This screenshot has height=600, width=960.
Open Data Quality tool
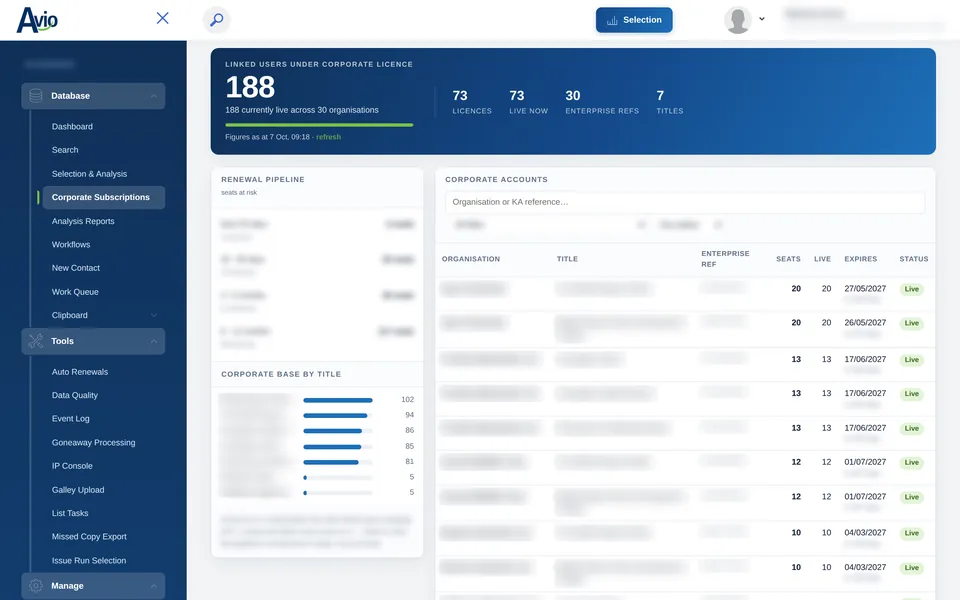tap(75, 396)
